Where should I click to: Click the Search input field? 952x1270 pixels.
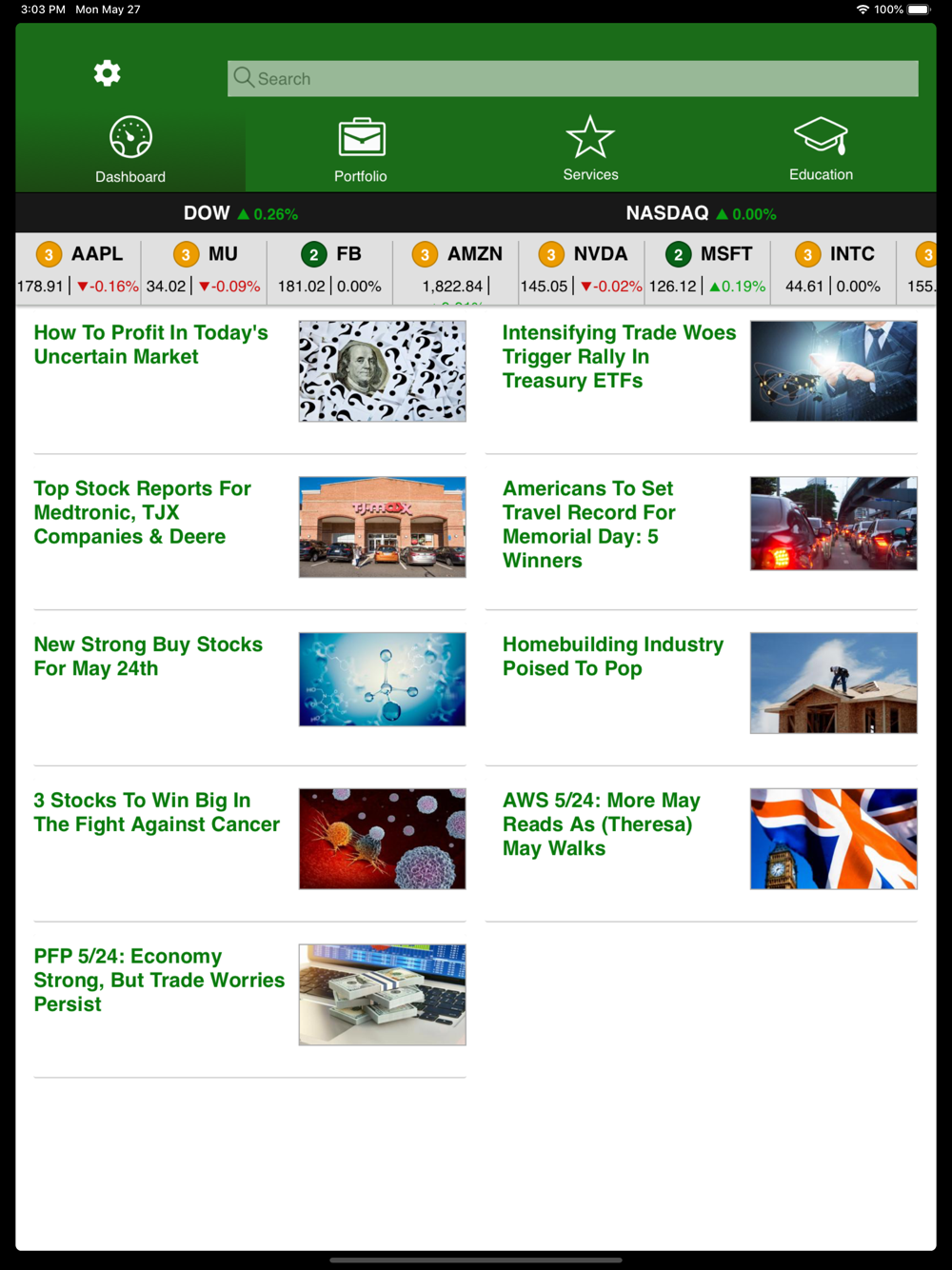pos(573,78)
